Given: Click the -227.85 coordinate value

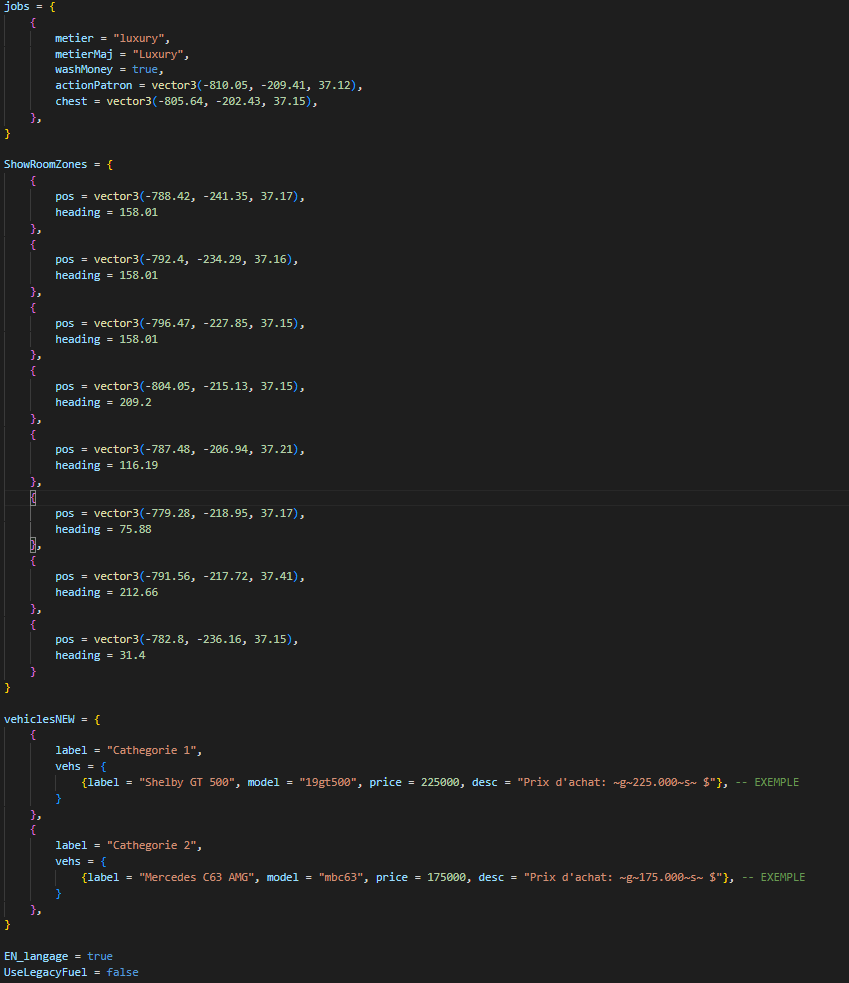Looking at the screenshot, I should coord(226,323).
